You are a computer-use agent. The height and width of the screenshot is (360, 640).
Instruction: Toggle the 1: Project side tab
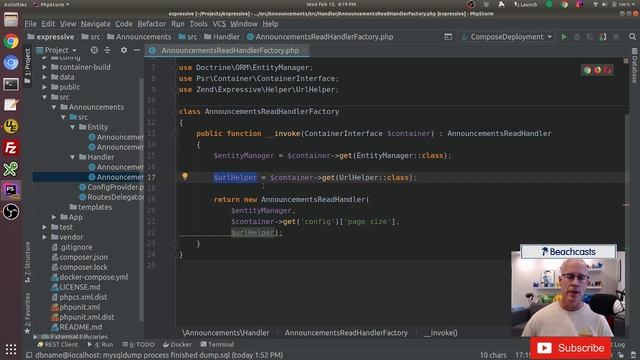point(28,65)
